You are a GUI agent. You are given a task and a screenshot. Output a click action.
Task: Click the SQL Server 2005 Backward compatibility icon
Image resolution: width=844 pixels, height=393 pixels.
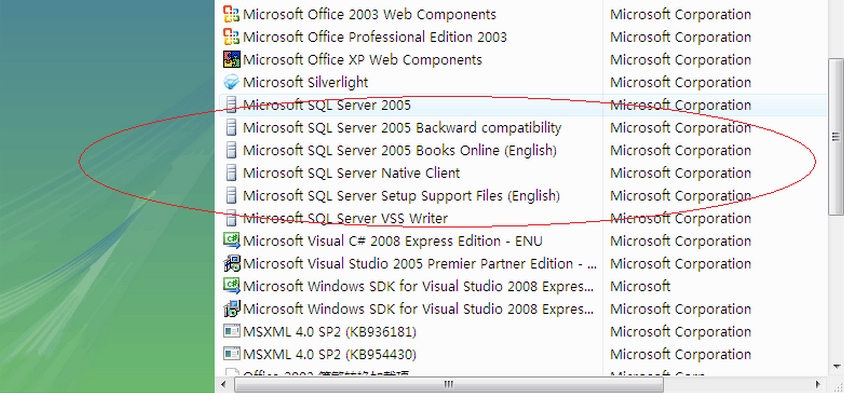point(231,128)
